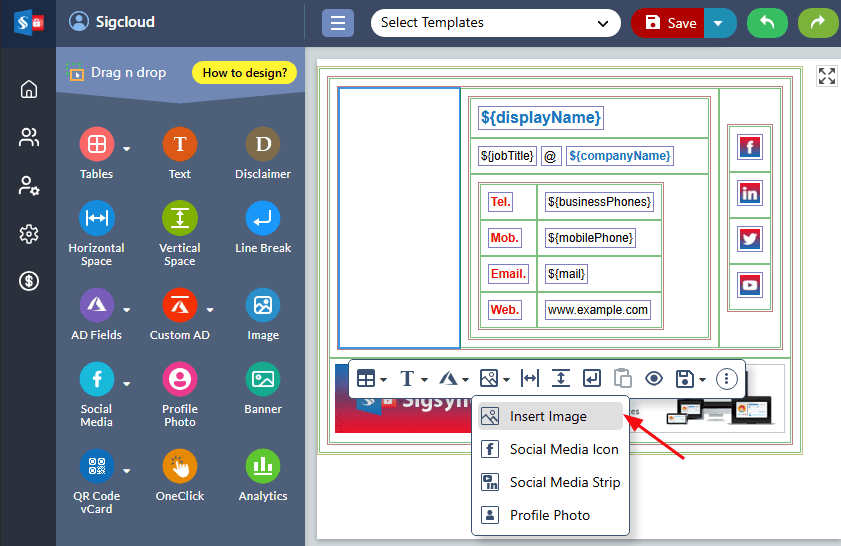Select the Profile Photo sidebar icon
Screen dimensions: 841x546
180,379
